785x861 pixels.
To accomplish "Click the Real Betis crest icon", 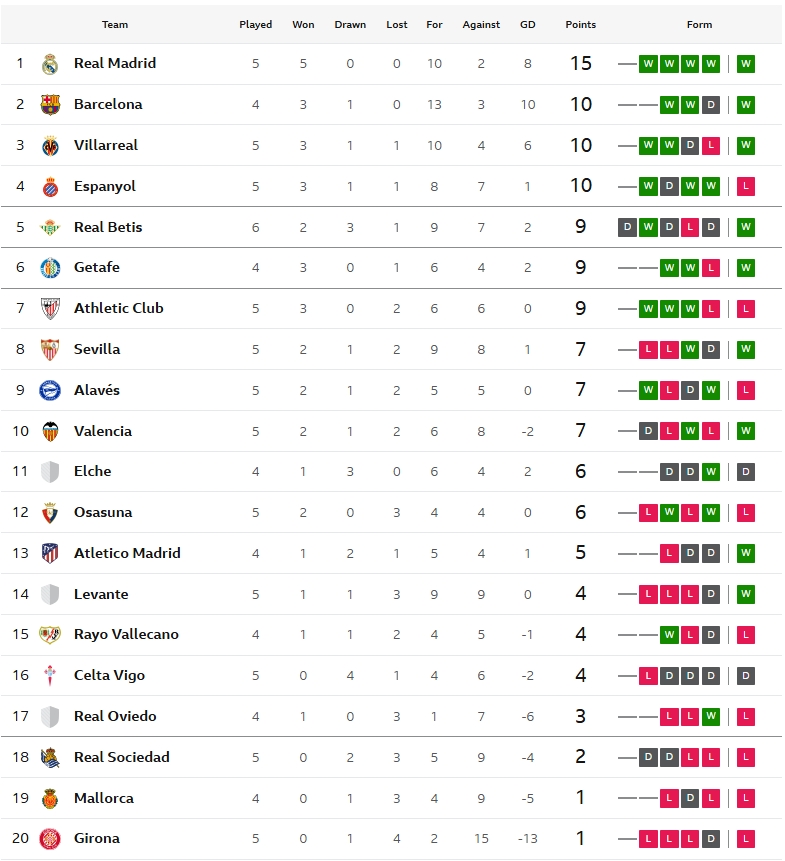I will 50,228.
